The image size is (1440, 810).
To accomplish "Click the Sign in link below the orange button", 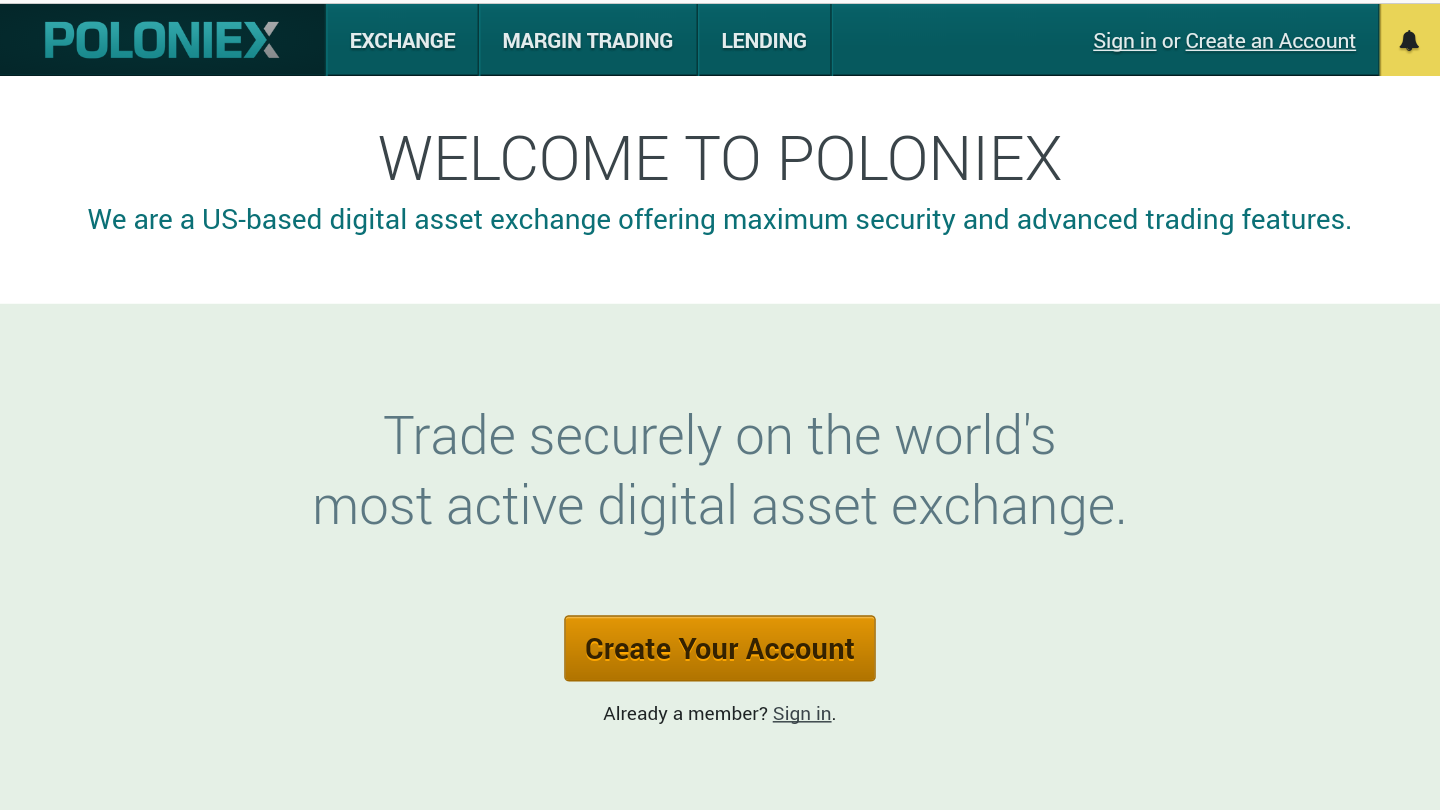I will point(802,714).
